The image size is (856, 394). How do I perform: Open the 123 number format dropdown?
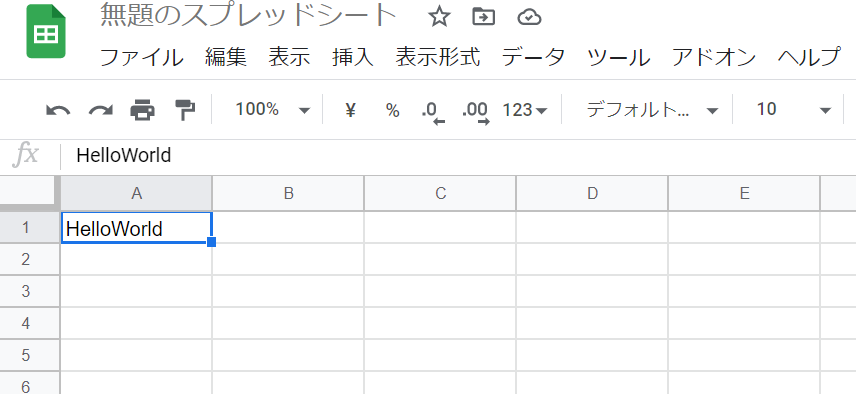(525, 110)
